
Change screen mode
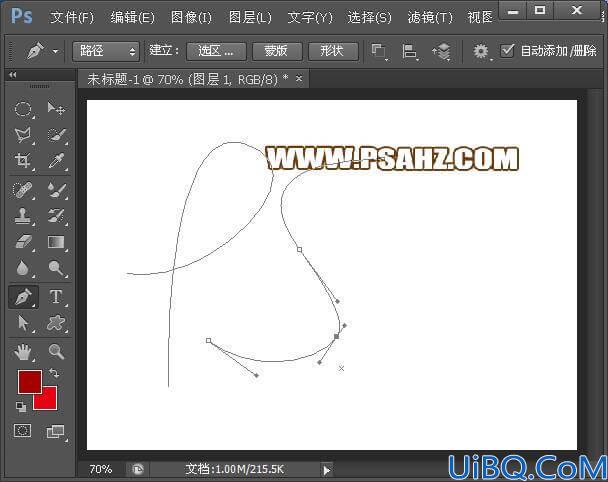click(x=55, y=431)
